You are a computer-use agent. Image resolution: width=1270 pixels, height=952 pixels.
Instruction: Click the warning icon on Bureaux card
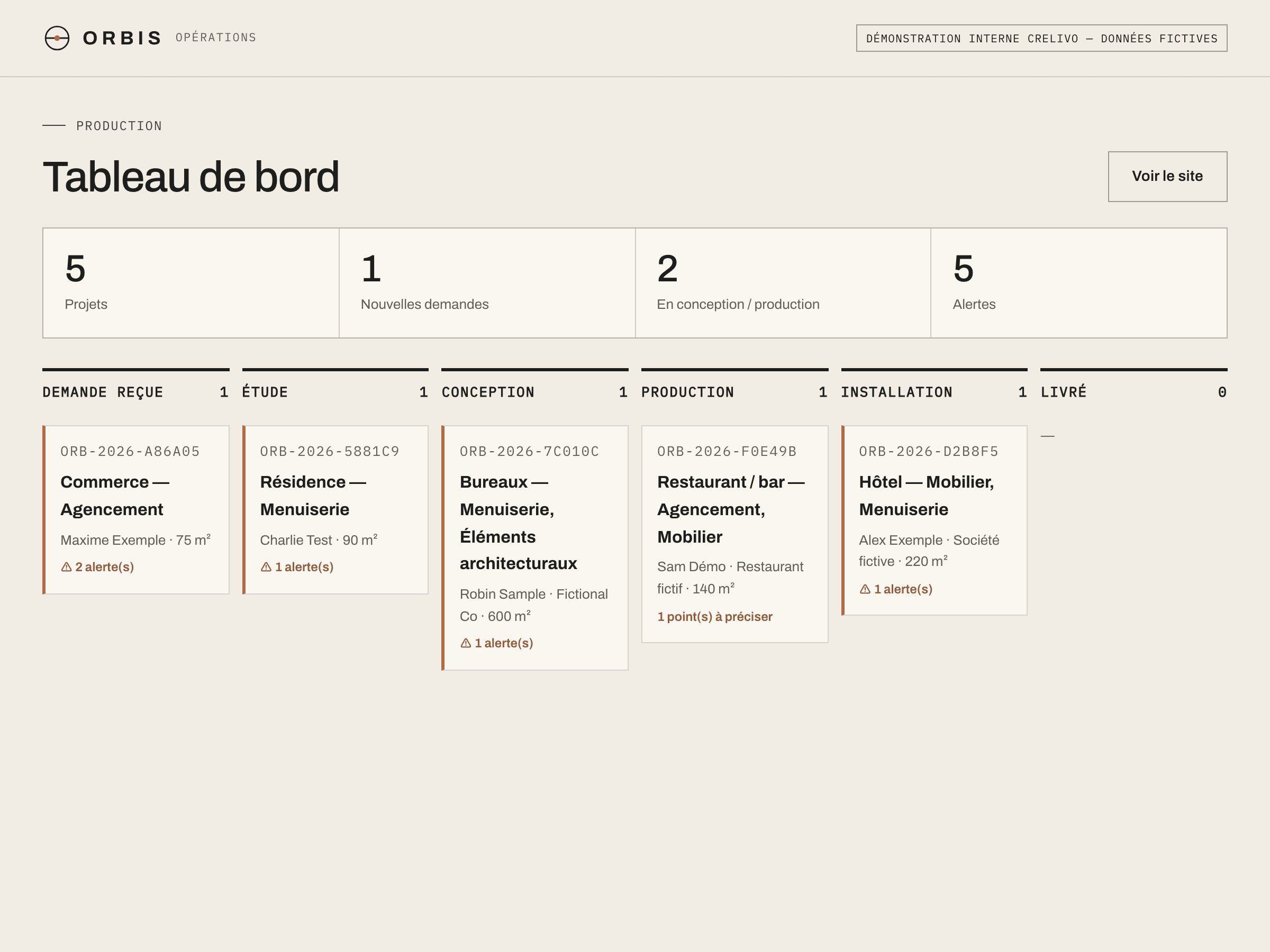(466, 643)
